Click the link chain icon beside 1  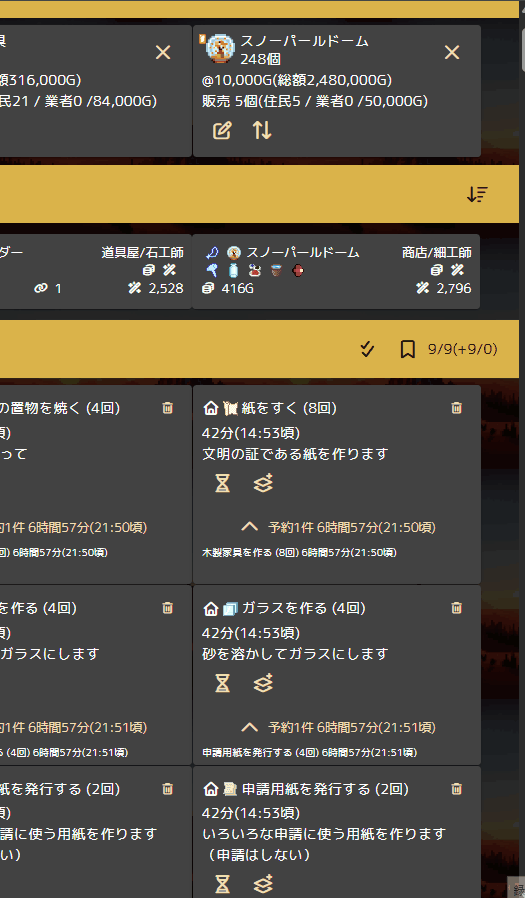(41, 288)
